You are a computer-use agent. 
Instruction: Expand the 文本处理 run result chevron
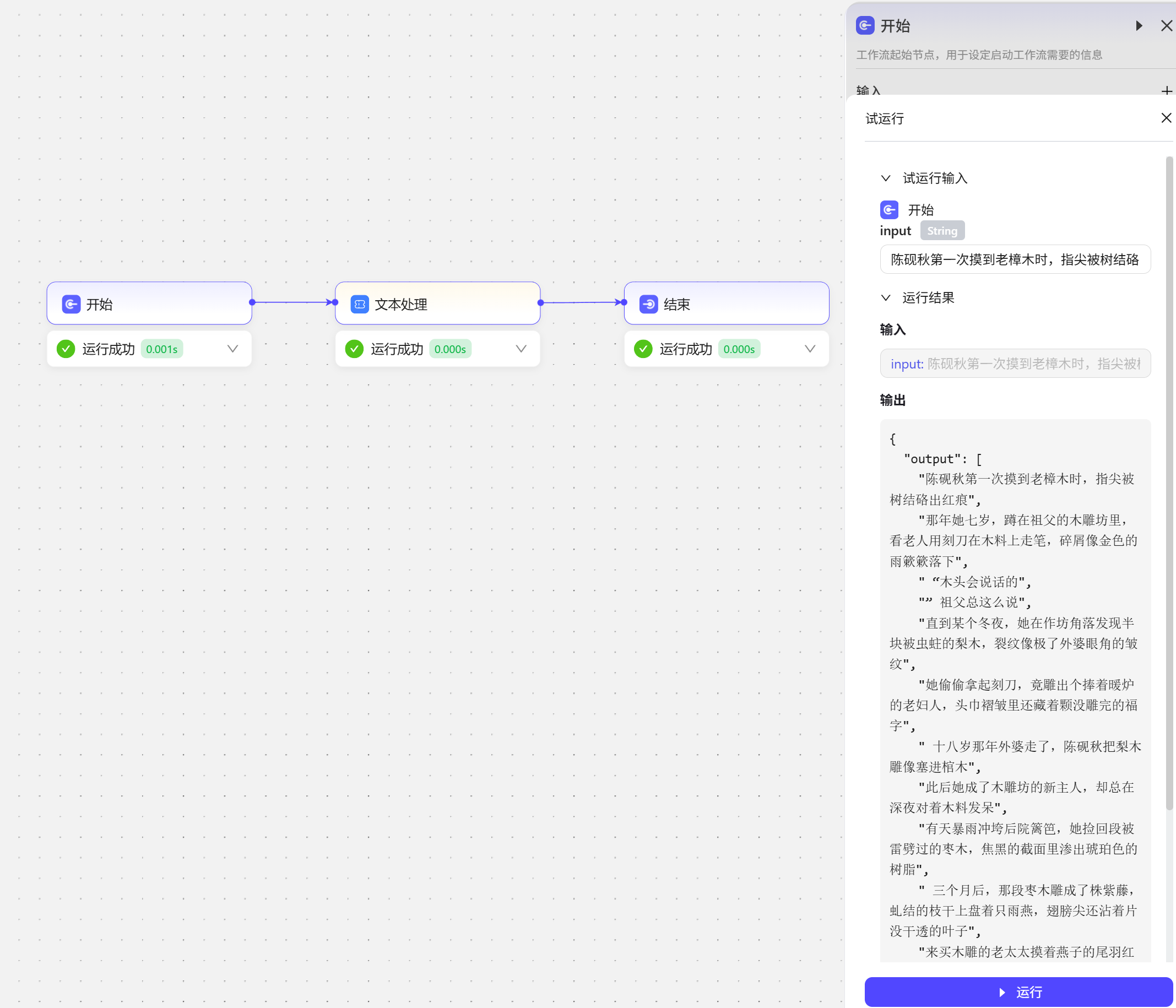pyautogui.click(x=521, y=349)
